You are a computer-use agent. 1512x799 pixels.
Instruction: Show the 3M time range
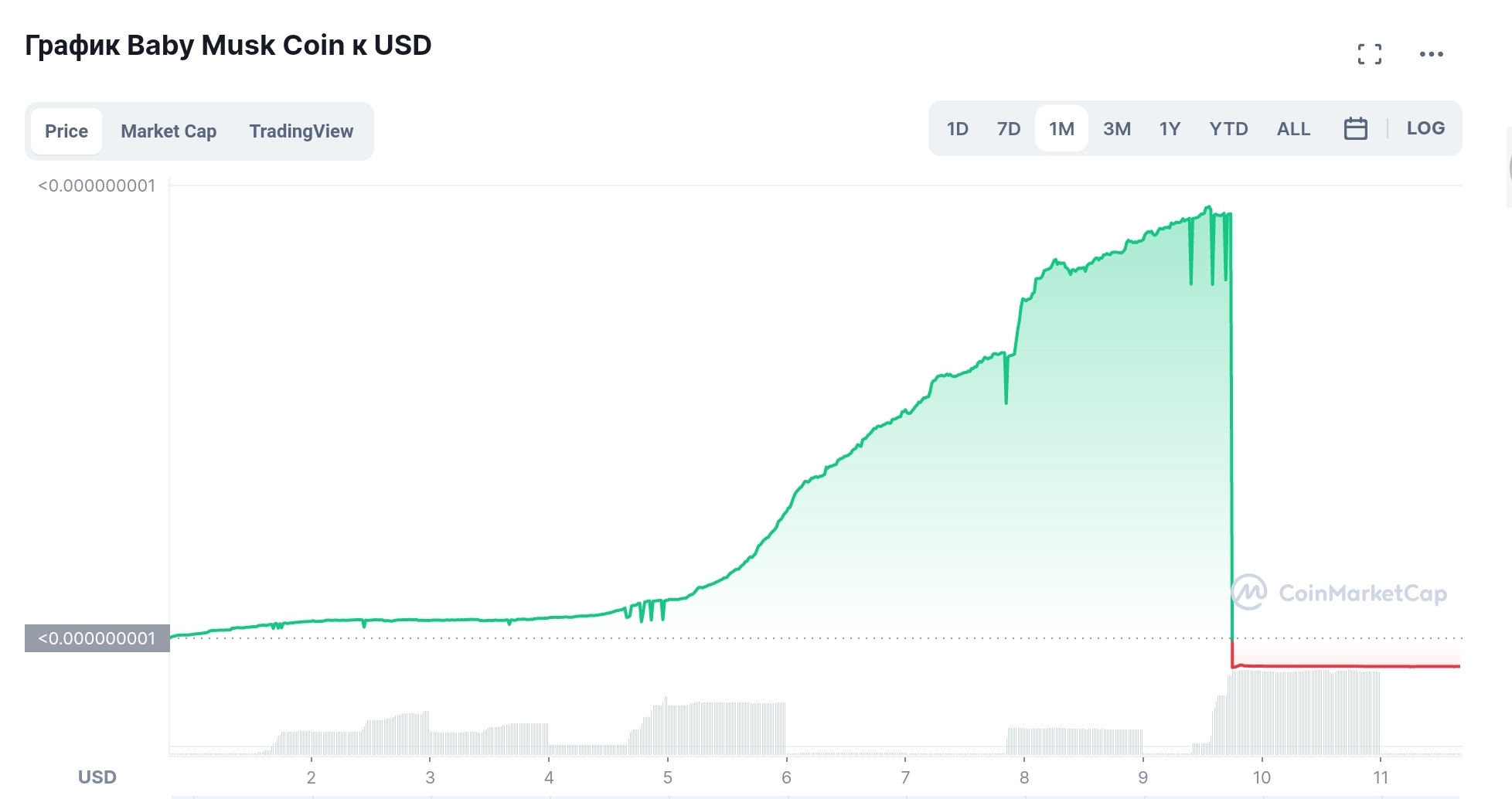[1116, 128]
